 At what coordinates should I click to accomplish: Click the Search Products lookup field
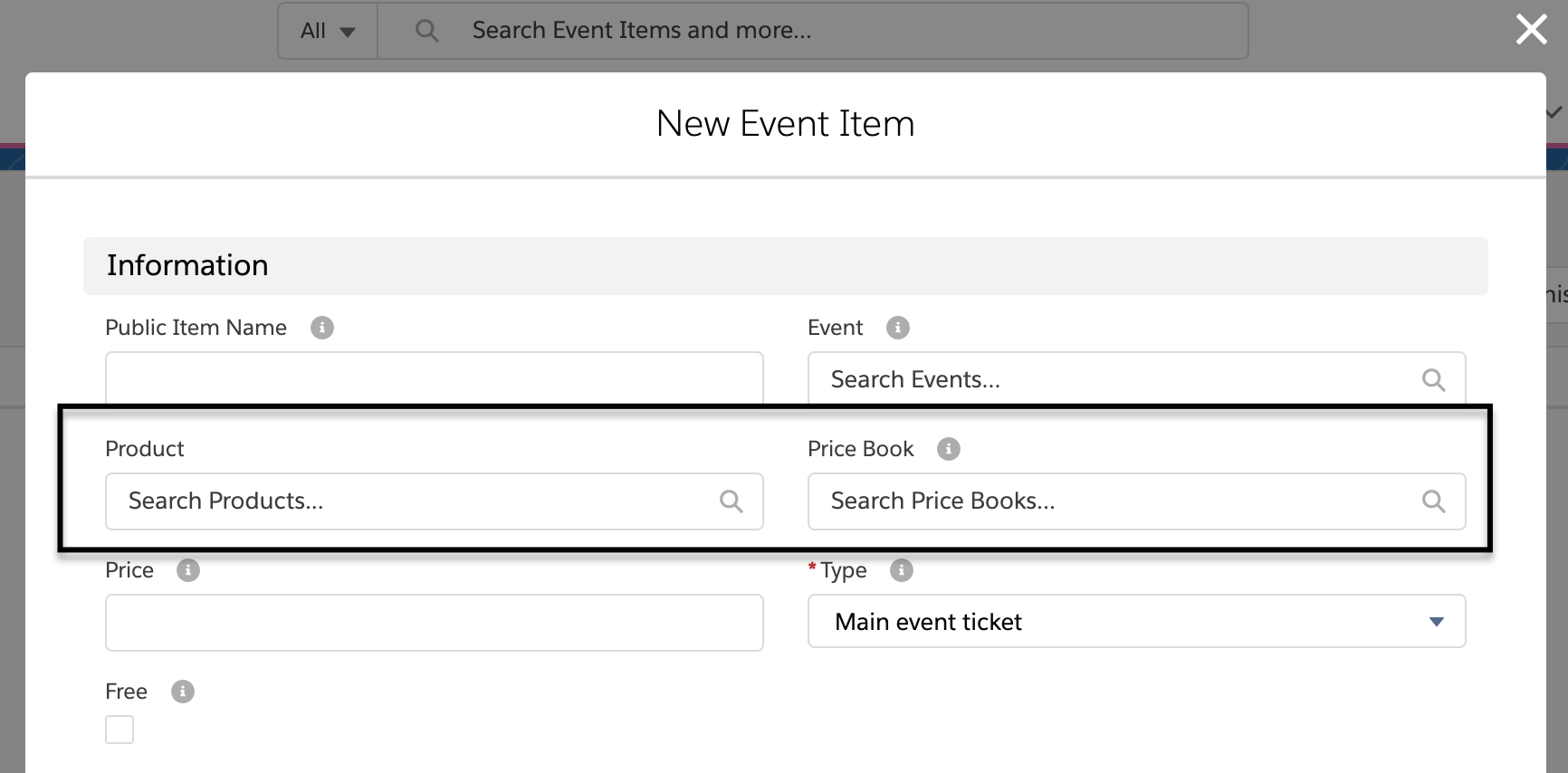click(435, 501)
